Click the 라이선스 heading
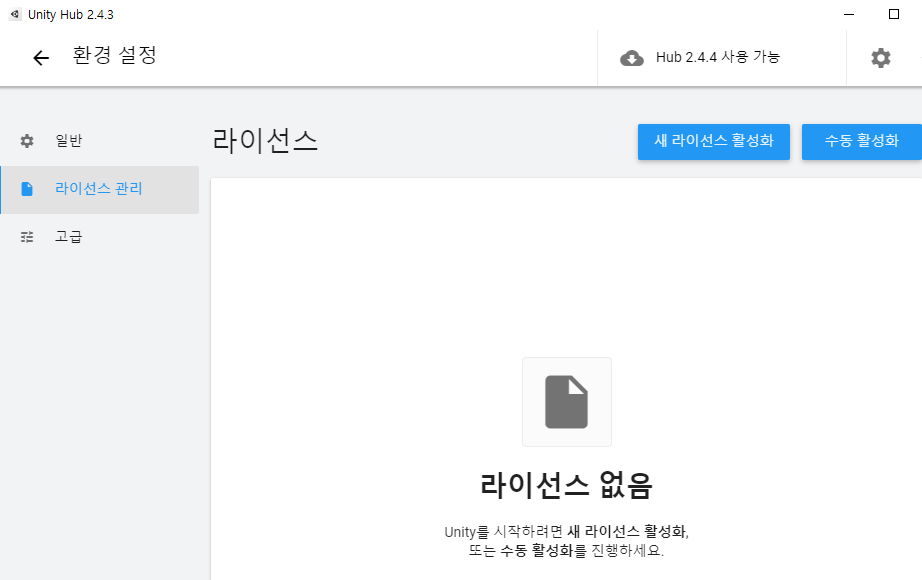The width and height of the screenshot is (922, 580). [x=265, y=141]
